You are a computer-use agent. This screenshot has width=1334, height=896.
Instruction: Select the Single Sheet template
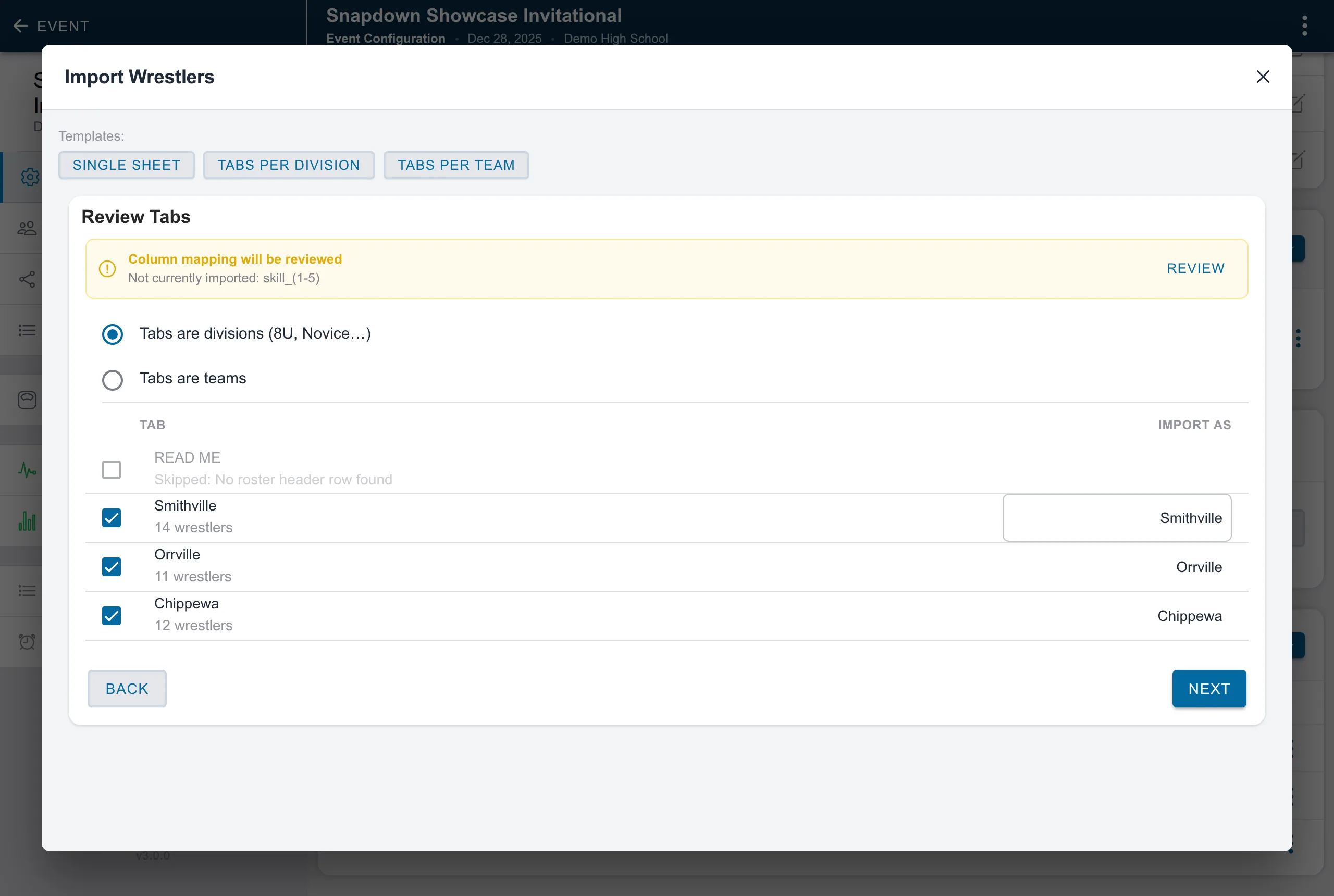point(126,165)
